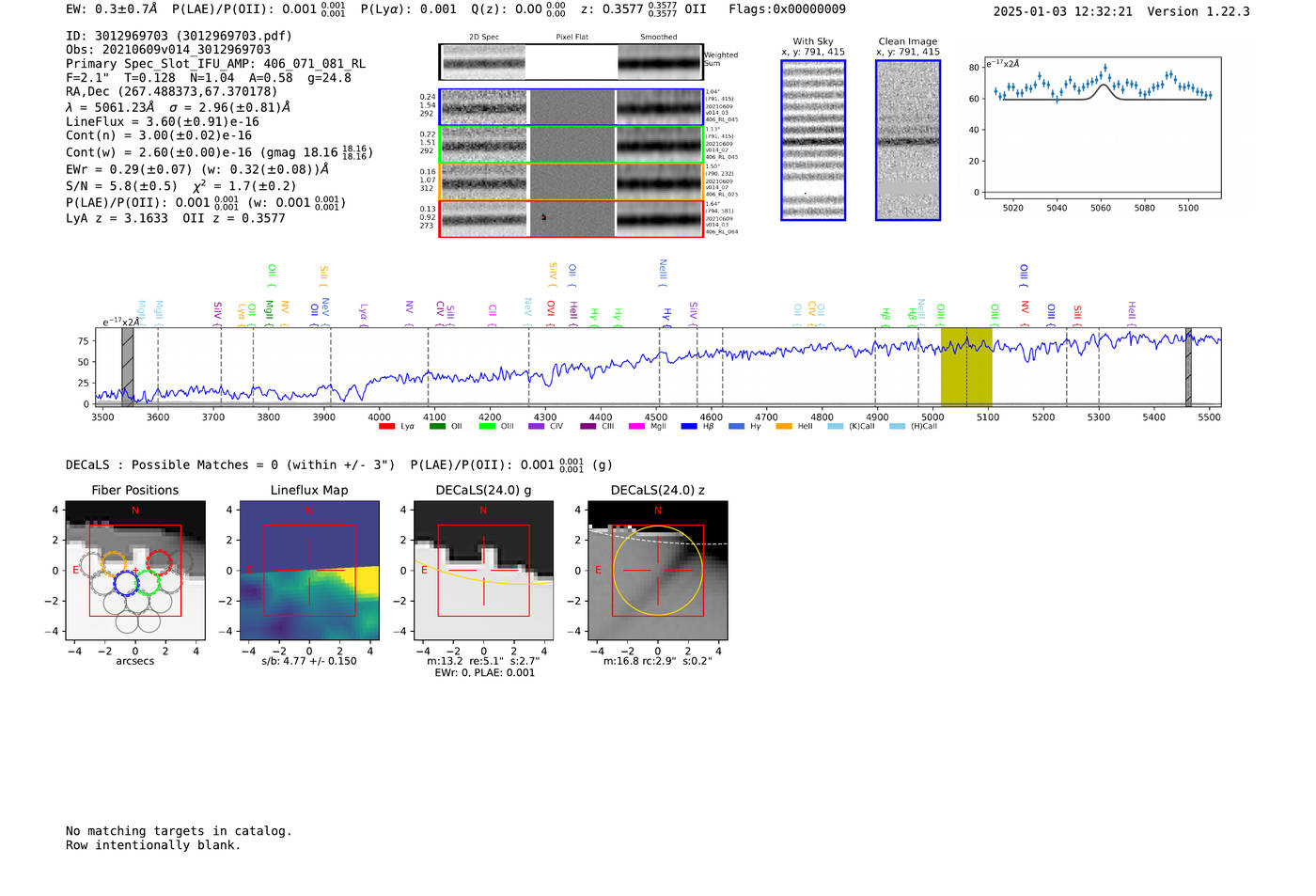Click 'm:16.8 rc:2.9" s:0.2"' caption
This screenshot has width=1316, height=896.
pyautogui.click(x=657, y=661)
